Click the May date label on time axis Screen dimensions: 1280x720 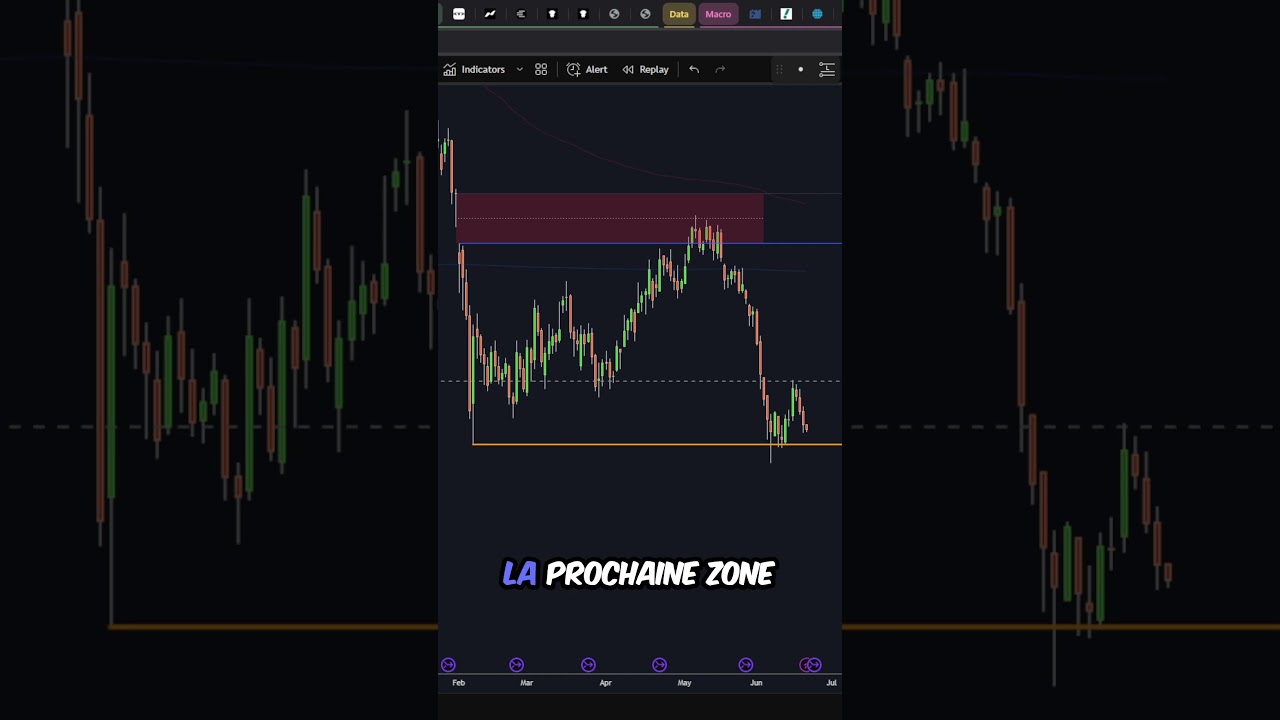pyautogui.click(x=684, y=683)
